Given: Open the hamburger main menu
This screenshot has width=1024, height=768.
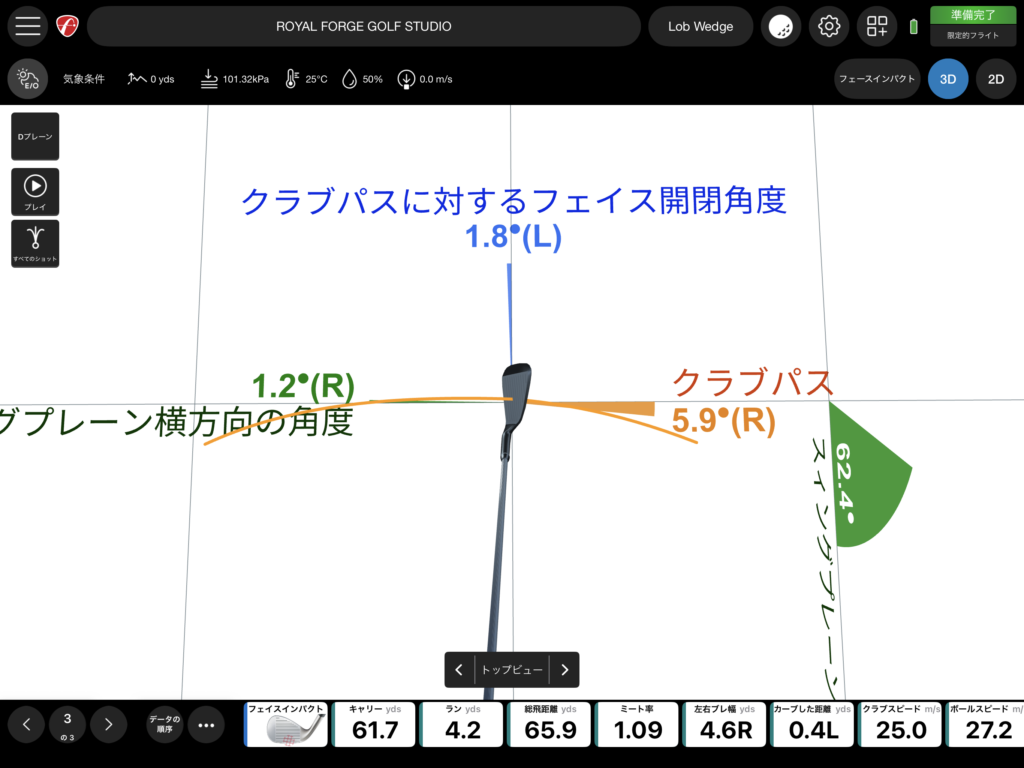Looking at the screenshot, I should [x=28, y=27].
